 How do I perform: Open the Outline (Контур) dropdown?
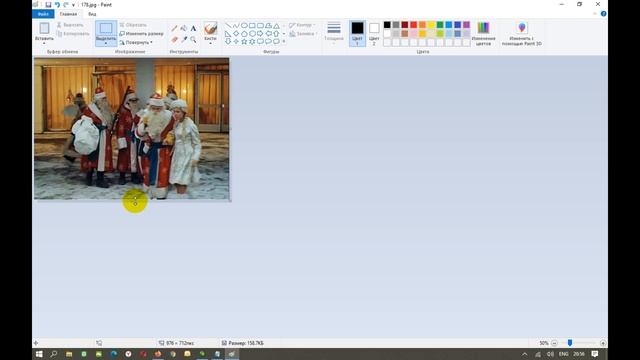(x=302, y=25)
